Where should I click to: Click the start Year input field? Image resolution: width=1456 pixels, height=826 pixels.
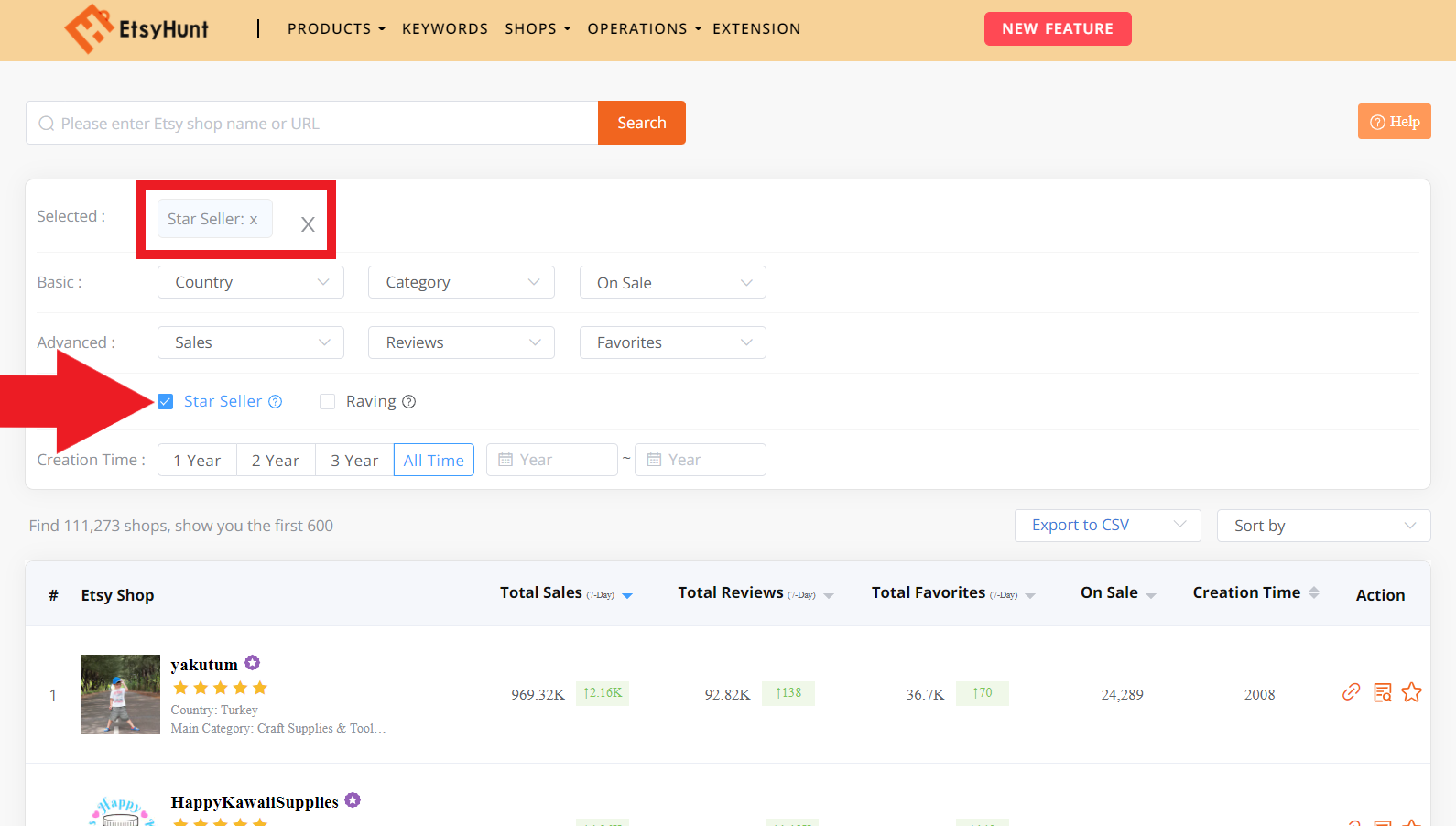(x=552, y=460)
